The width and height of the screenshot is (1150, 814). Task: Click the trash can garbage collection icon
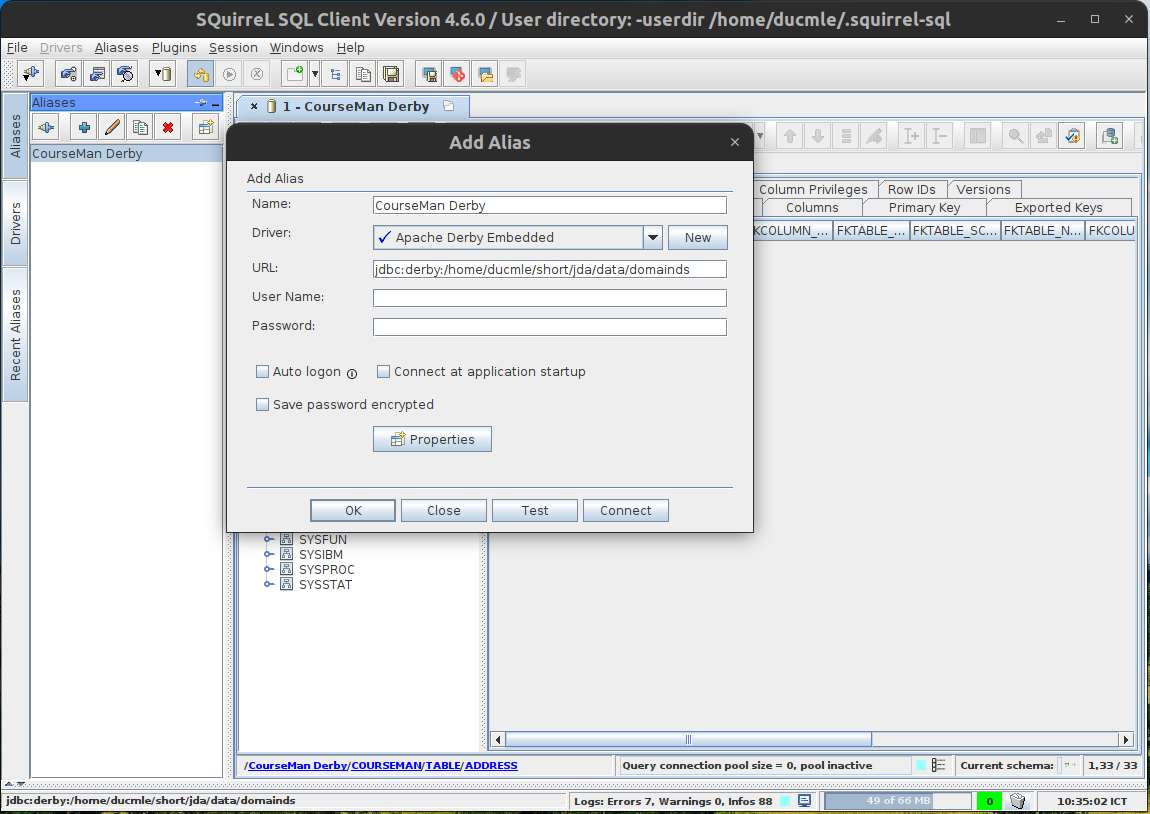point(1017,801)
